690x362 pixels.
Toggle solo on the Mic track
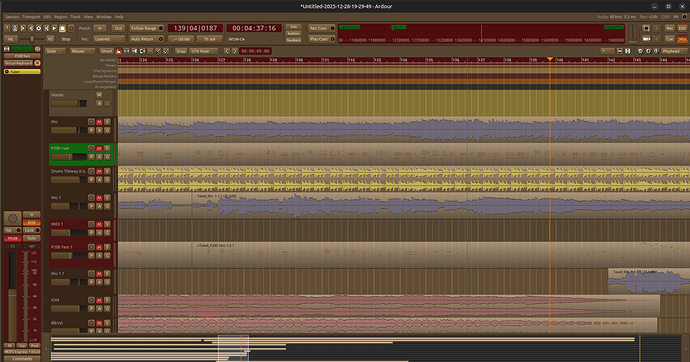[107, 122]
